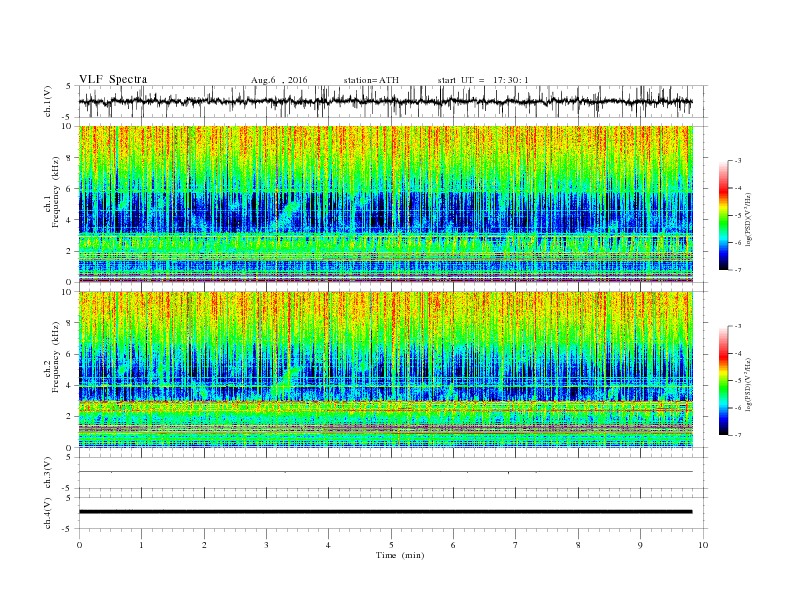Select log(PSD) label beside ch.1 color bar
792x612 pixels.
tap(748, 218)
